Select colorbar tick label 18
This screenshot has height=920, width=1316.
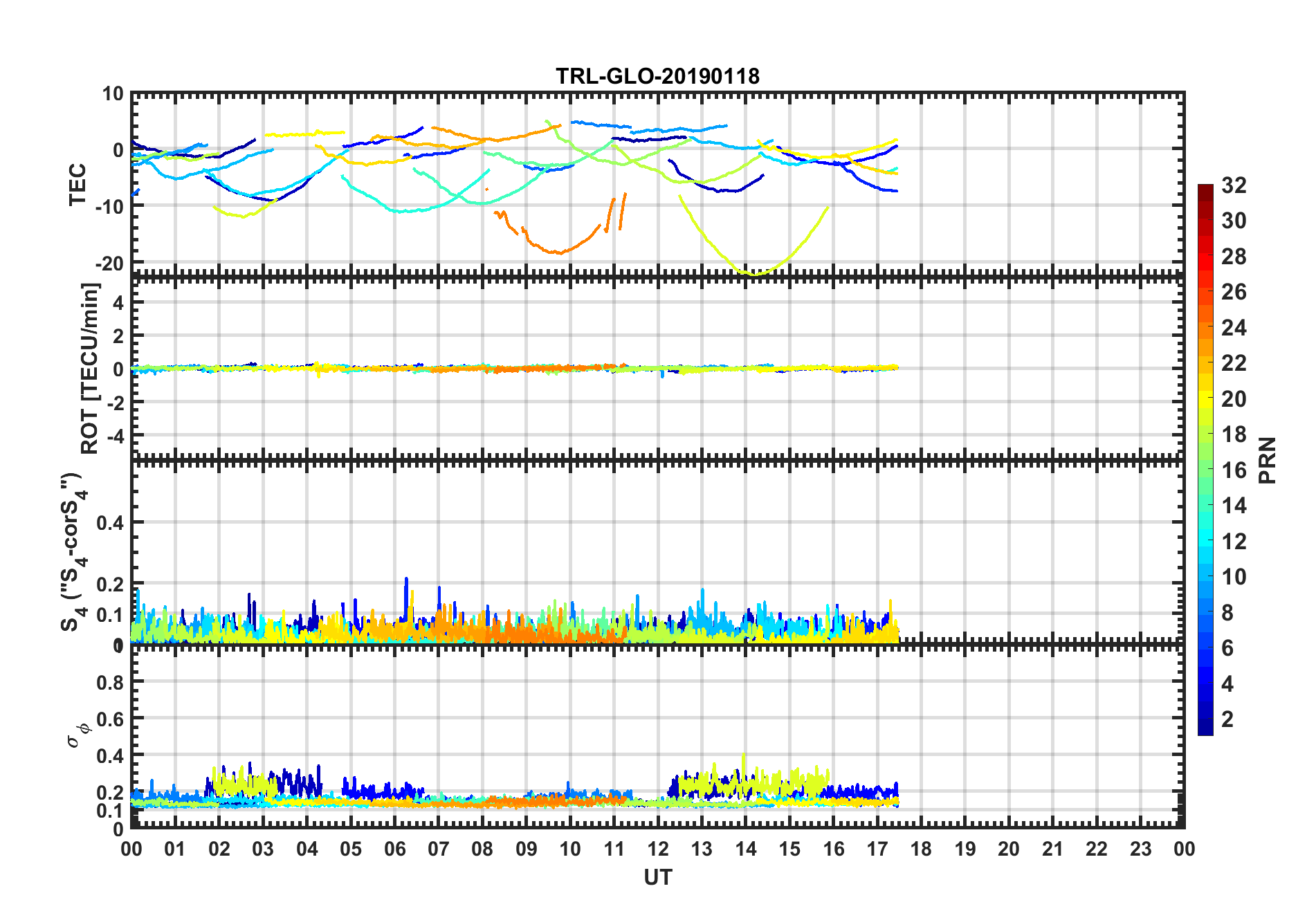point(1234,434)
